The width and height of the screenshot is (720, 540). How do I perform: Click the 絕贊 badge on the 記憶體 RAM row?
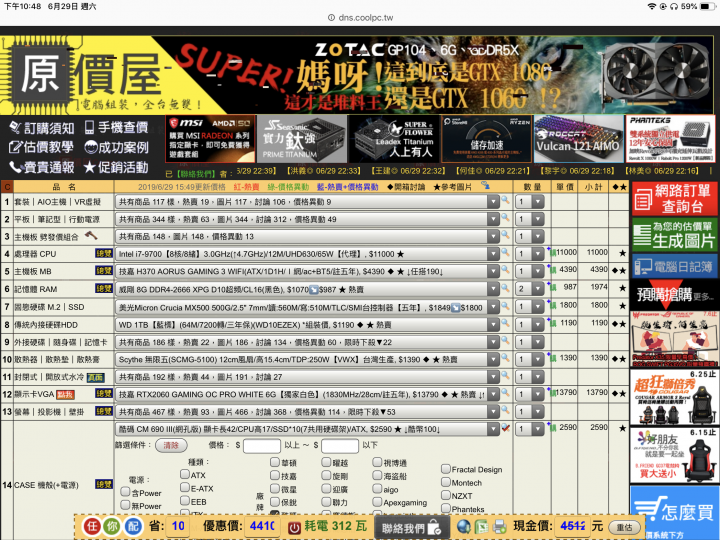(x=104, y=288)
